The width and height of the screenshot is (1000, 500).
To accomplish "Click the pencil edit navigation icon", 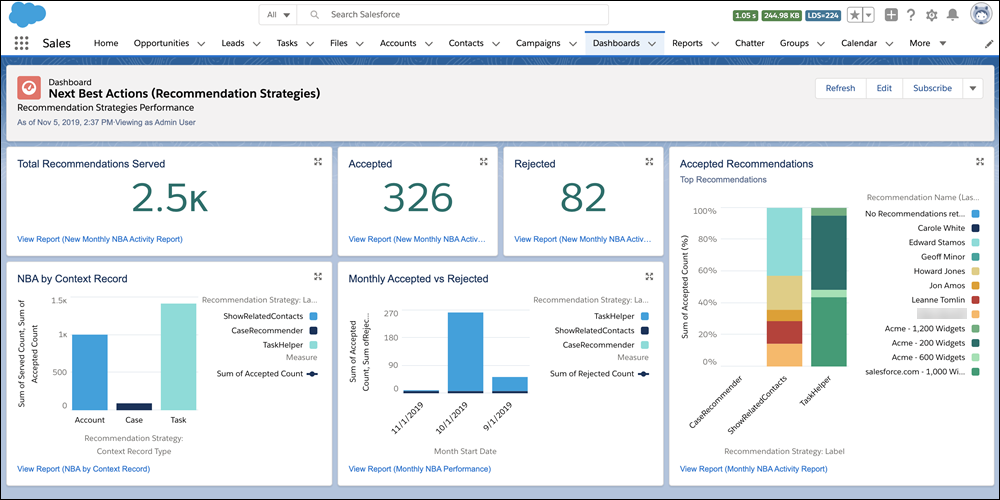I will coord(989,43).
